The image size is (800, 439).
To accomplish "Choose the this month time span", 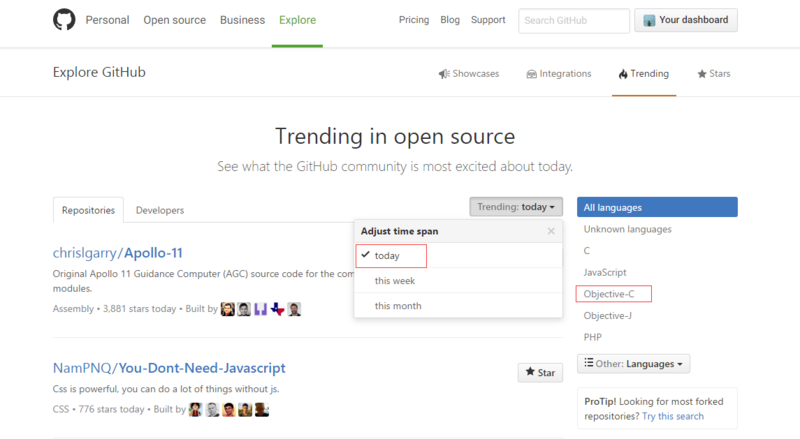I will tap(458, 306).
